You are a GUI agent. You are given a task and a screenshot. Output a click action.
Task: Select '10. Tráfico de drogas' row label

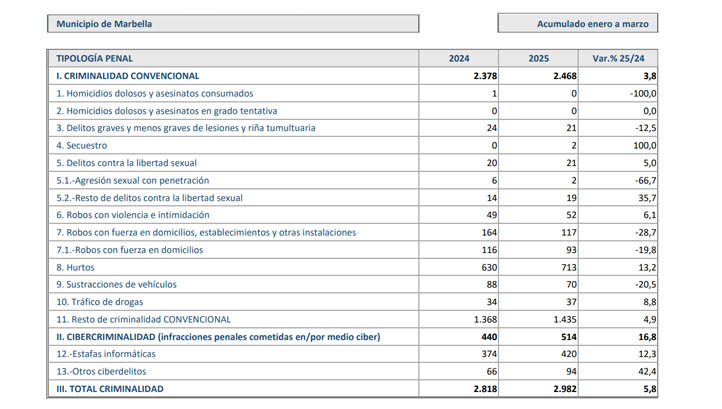tap(99, 302)
